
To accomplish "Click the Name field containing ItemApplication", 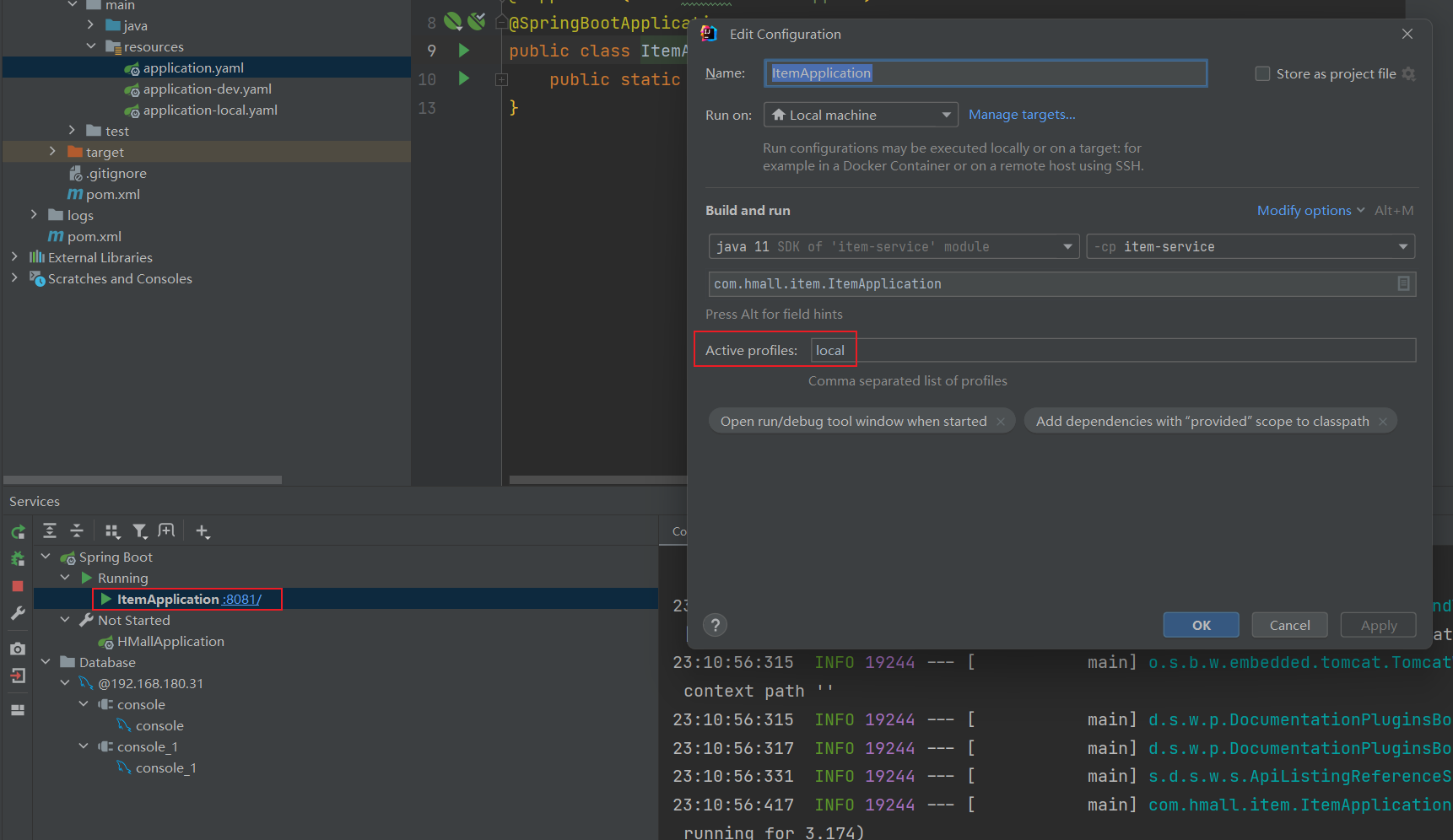I will [x=986, y=73].
